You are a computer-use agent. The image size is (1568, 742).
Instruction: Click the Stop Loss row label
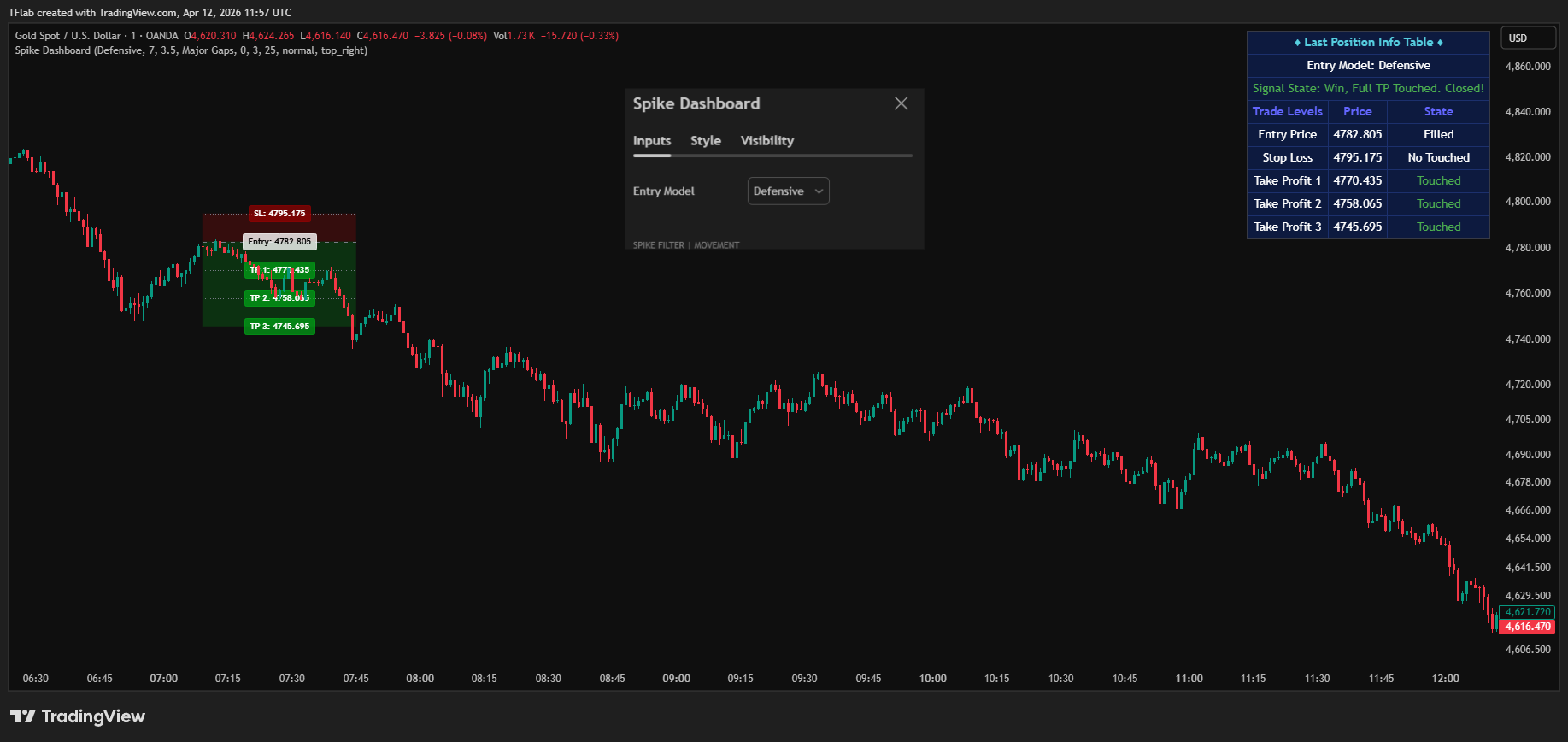pos(1288,158)
